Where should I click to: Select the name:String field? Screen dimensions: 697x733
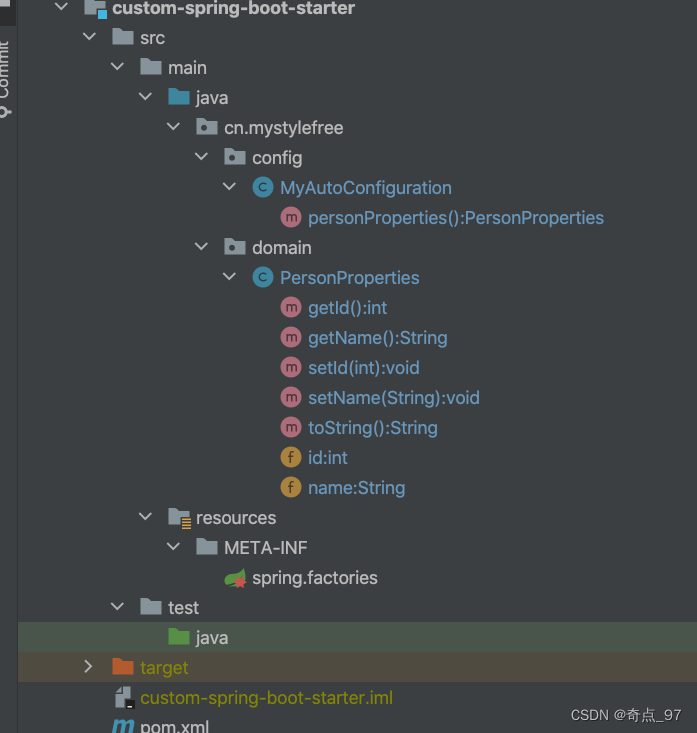point(356,488)
